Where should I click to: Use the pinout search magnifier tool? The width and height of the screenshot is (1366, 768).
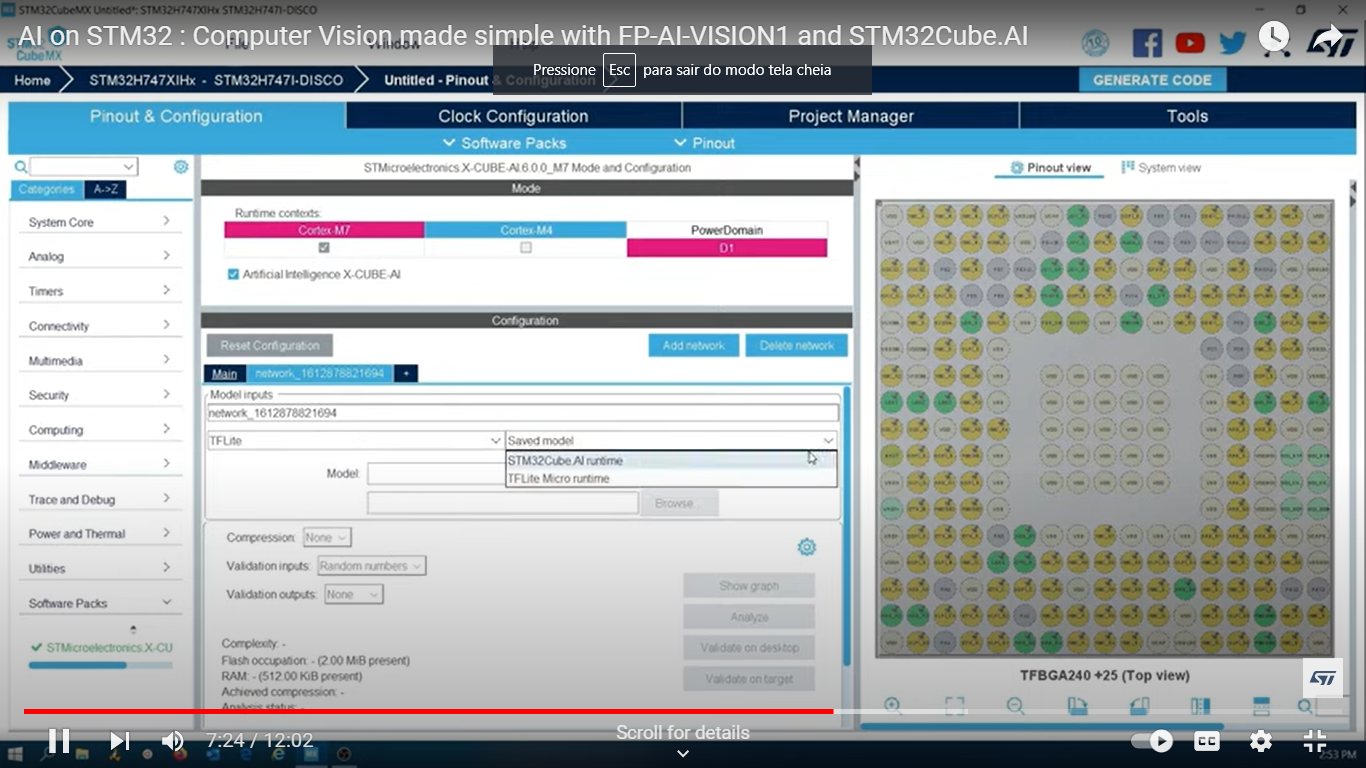pyautogui.click(x=1303, y=705)
